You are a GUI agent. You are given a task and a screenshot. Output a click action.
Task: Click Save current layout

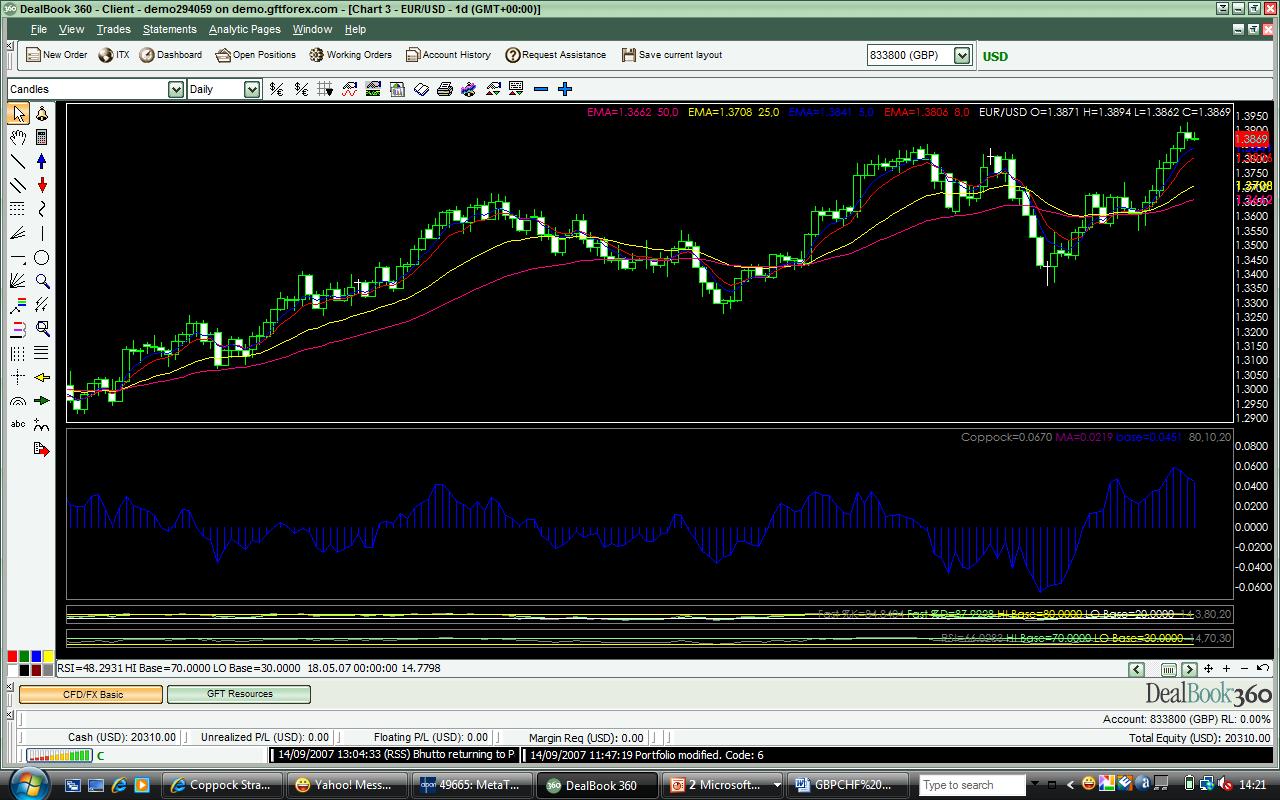tap(671, 55)
